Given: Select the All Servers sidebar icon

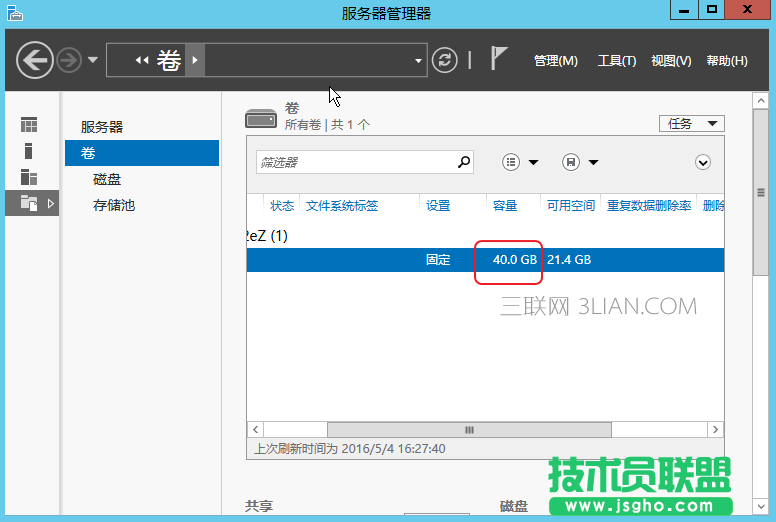Looking at the screenshot, I should [29, 177].
